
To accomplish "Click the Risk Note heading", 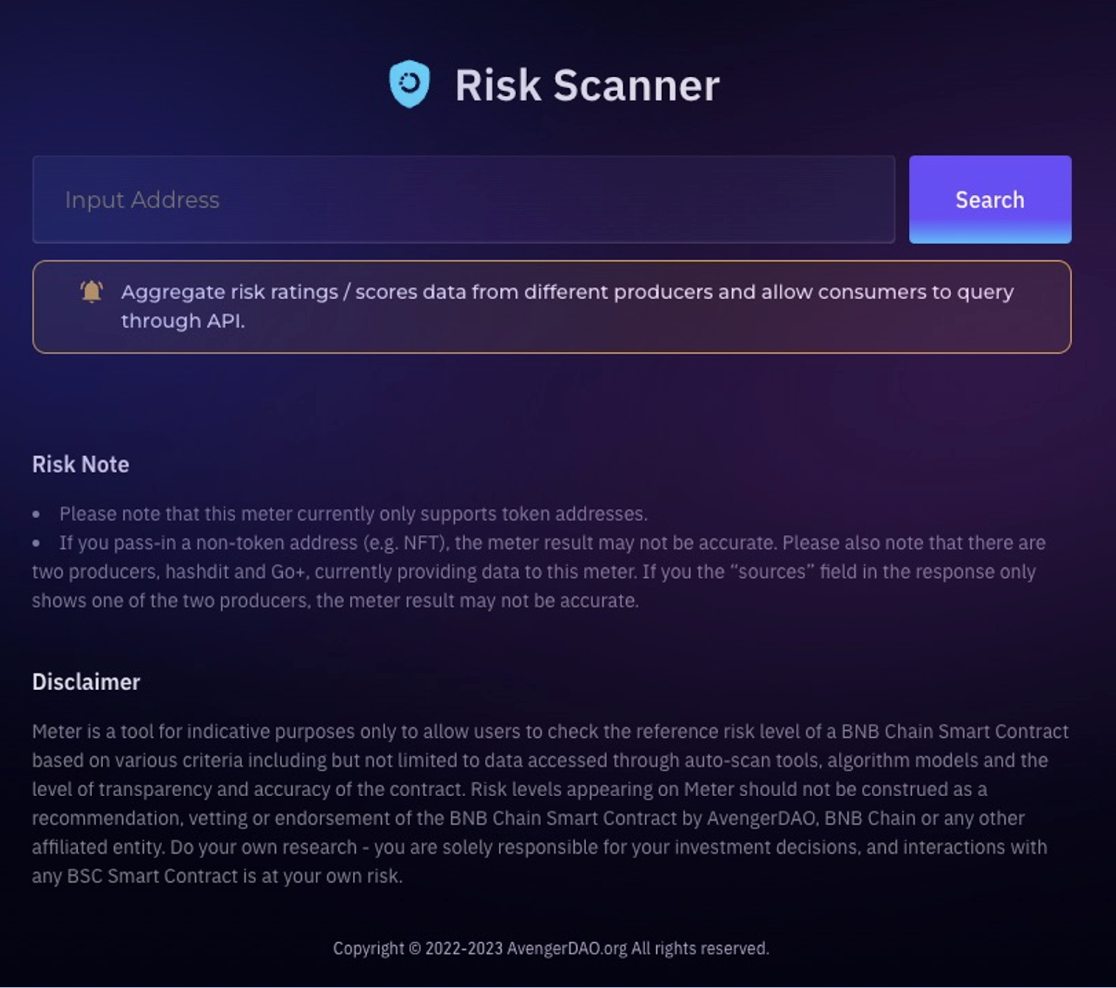I will [81, 464].
